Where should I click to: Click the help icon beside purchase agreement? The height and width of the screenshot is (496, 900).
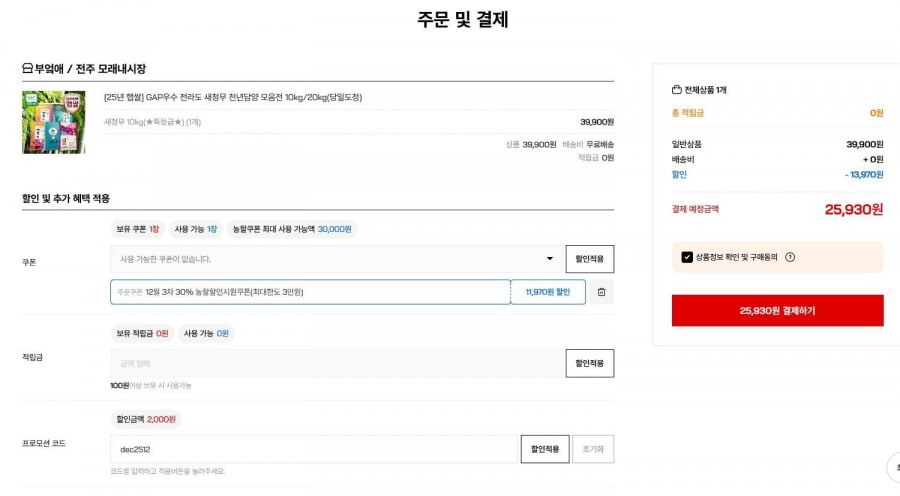[x=790, y=257]
